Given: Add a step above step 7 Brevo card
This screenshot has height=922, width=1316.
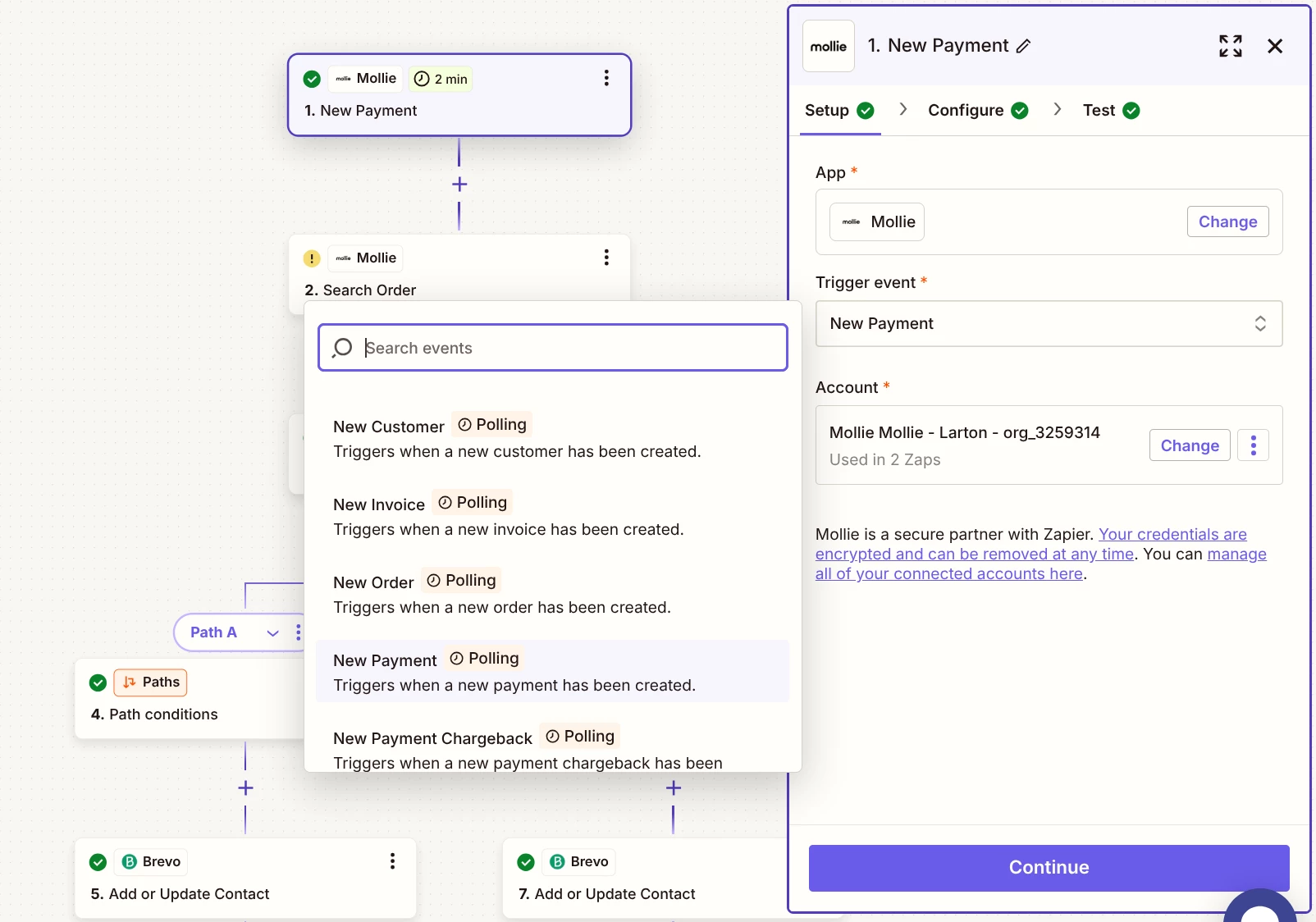Looking at the screenshot, I should point(674,788).
